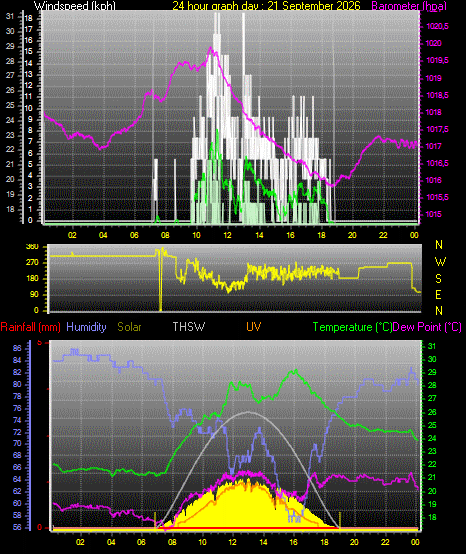Click '13' on the white windspeed axis
This screenshot has height=554, width=466.
(28, 74)
